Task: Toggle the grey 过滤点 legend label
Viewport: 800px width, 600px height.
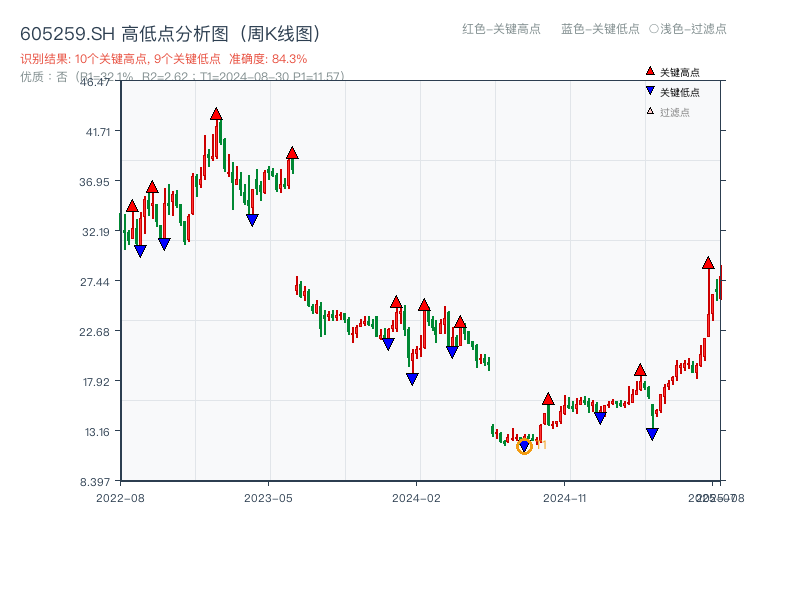Action: pyautogui.click(x=675, y=112)
